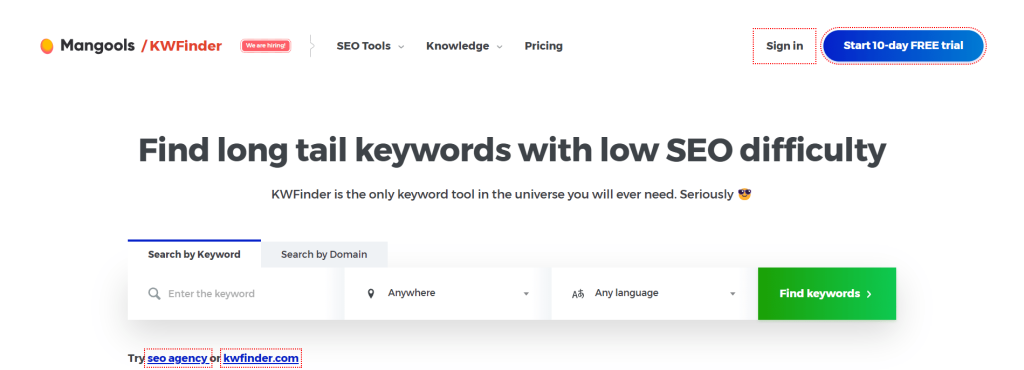Open the Pricing page
The image size is (1024, 370).
click(x=543, y=46)
